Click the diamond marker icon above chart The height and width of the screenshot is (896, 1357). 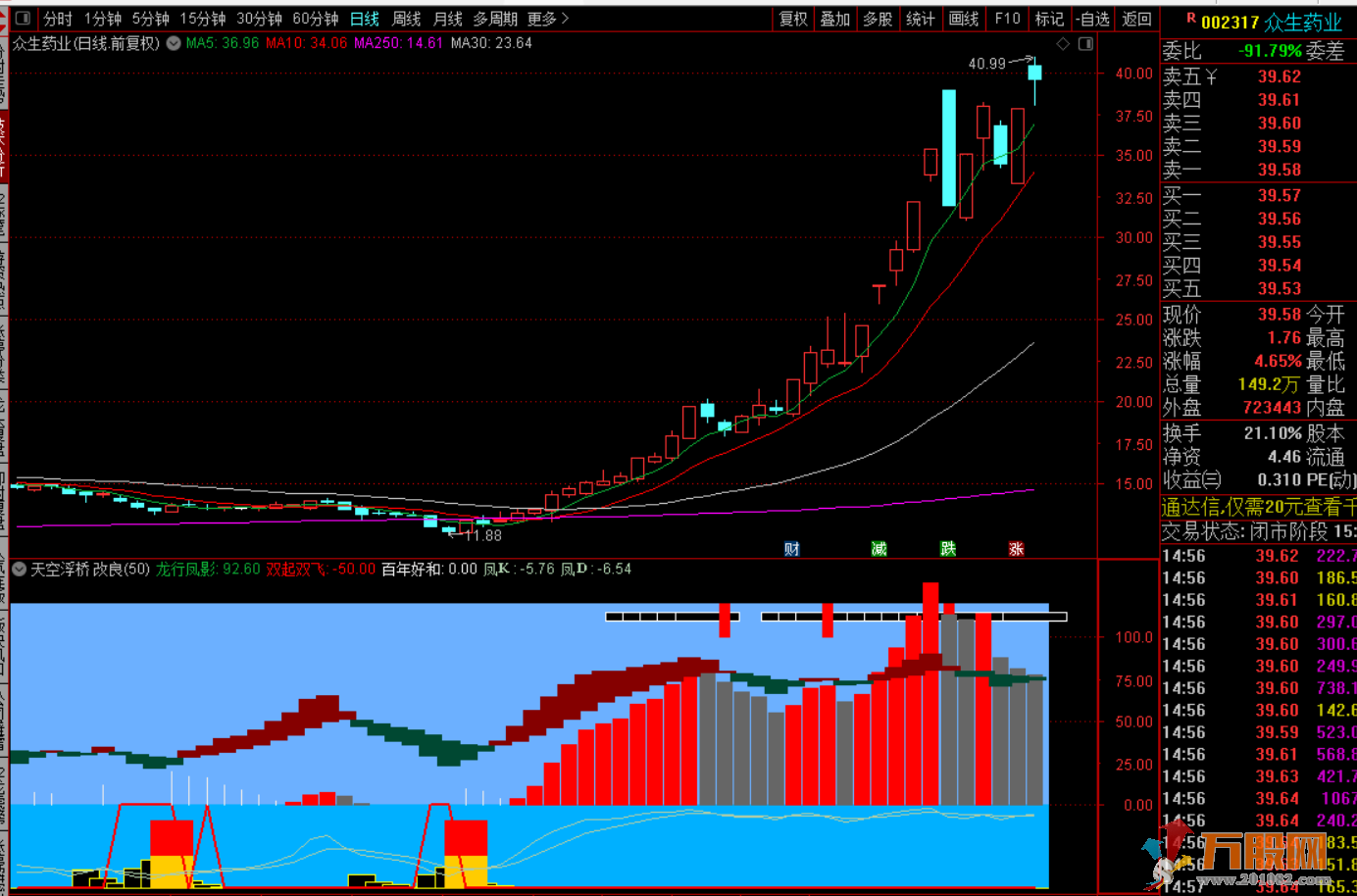tap(1063, 44)
